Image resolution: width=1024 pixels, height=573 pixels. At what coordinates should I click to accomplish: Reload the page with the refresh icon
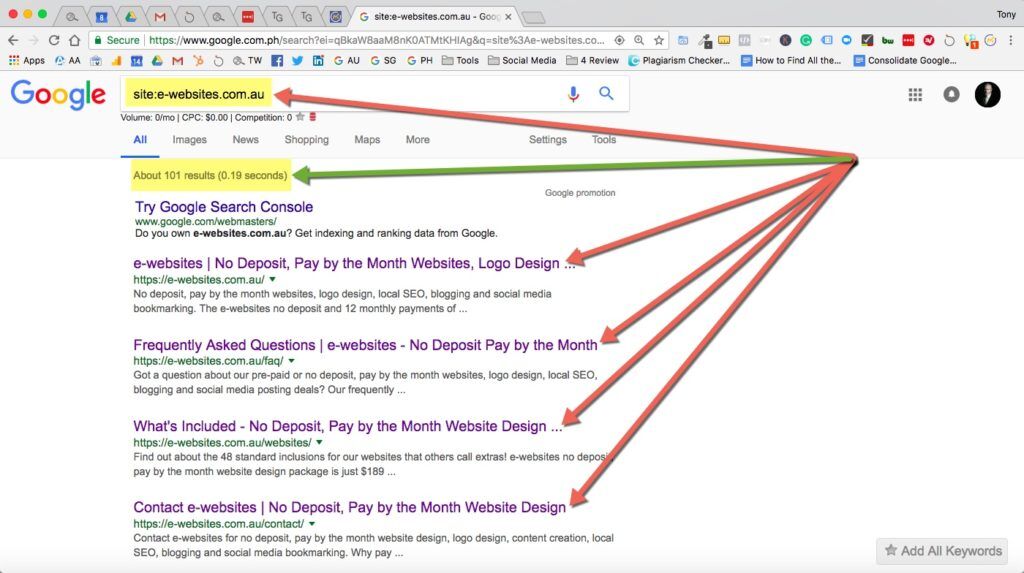(54, 40)
